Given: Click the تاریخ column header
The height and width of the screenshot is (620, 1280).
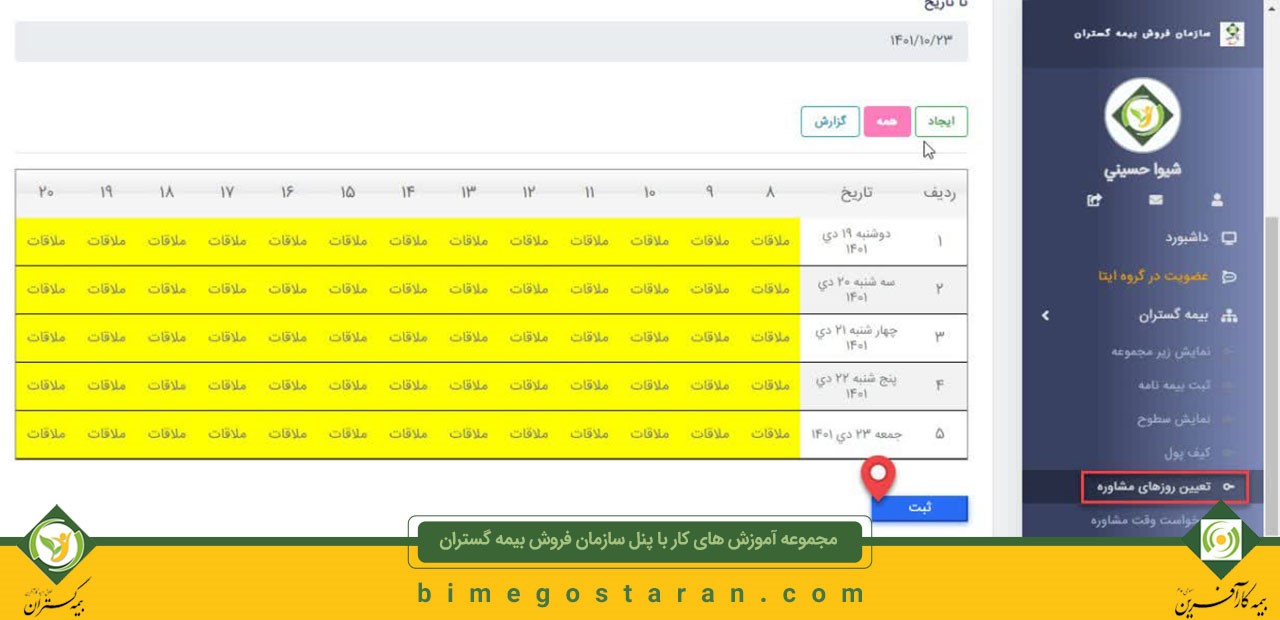Looking at the screenshot, I should 855,193.
